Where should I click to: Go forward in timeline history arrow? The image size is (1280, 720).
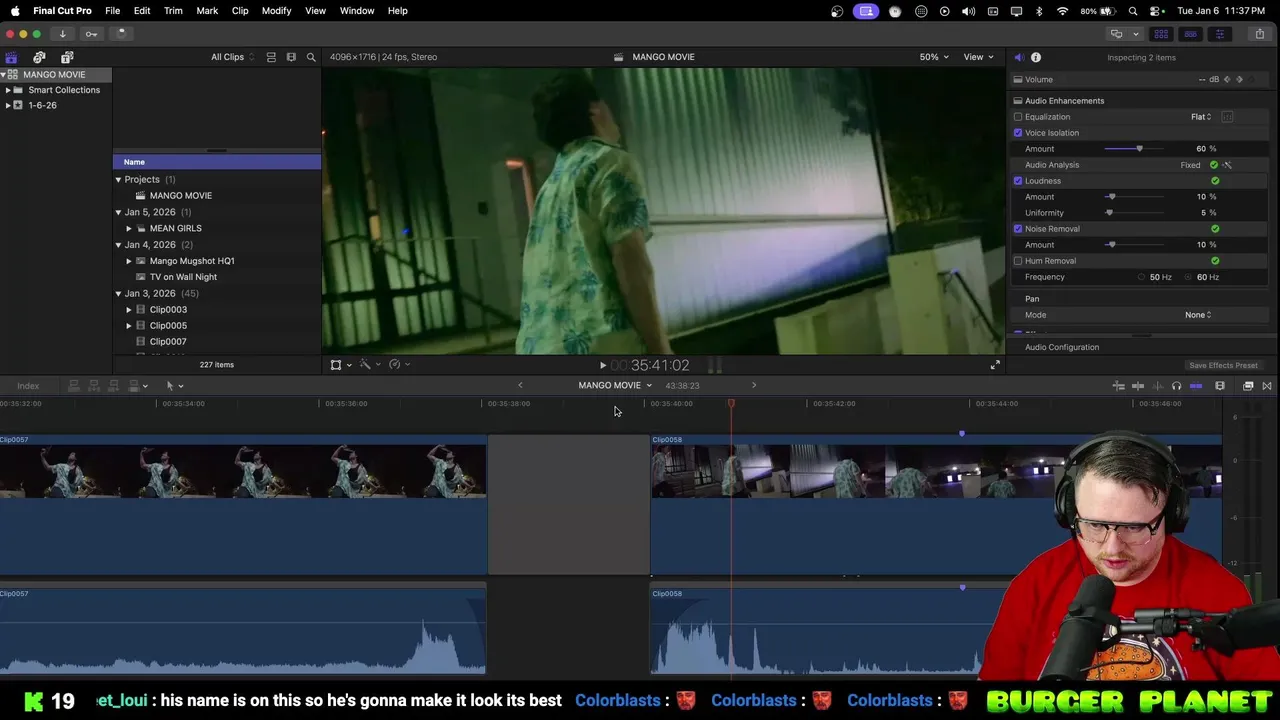(754, 385)
